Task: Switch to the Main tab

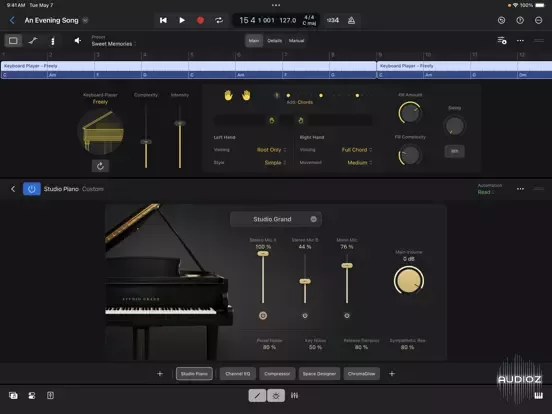Action: 254,41
